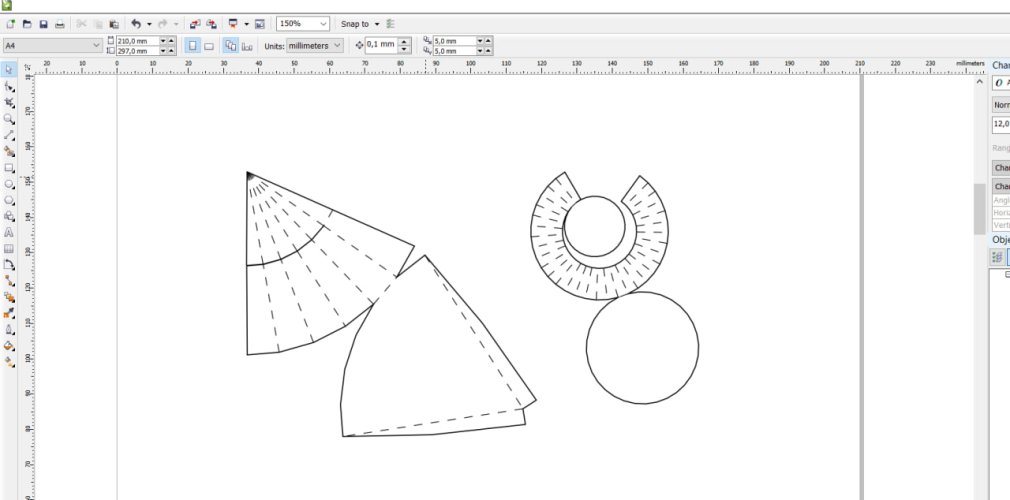Decrease the page height with down stepper
Viewport: 1010px width, 500px height.
163,50
